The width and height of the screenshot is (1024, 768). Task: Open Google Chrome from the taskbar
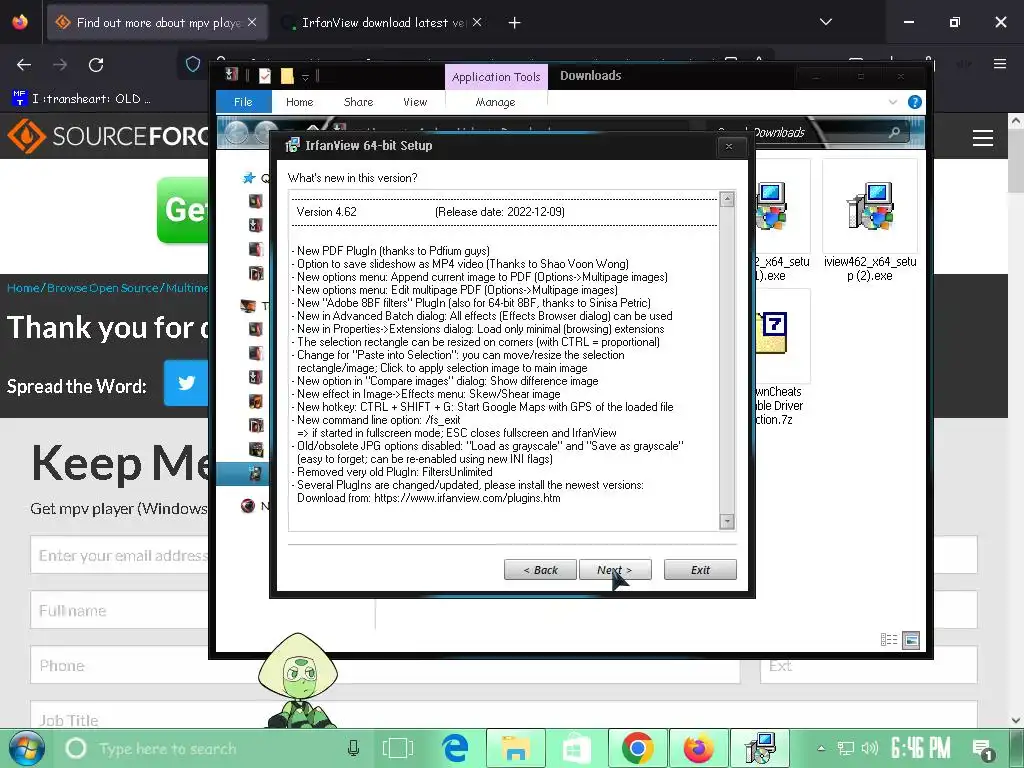pos(637,748)
